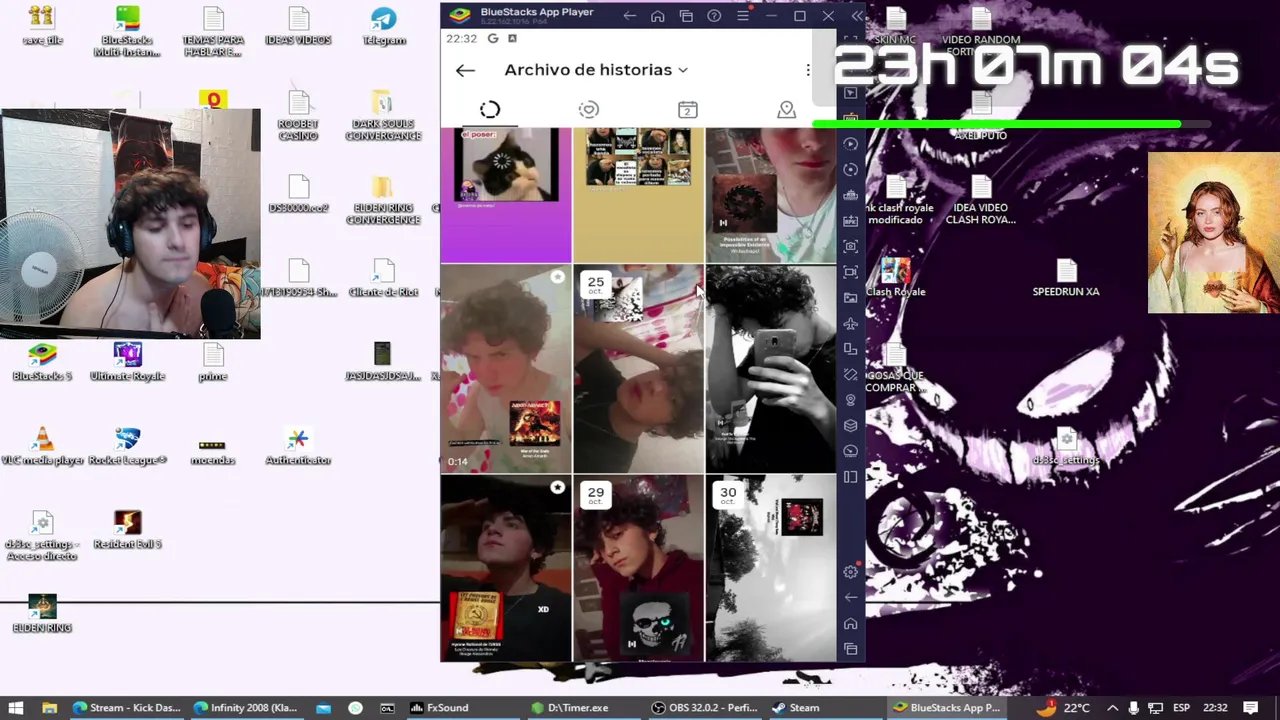
Task: Switch to D:\Timer.exe taskbar window
Action: click(x=570, y=708)
